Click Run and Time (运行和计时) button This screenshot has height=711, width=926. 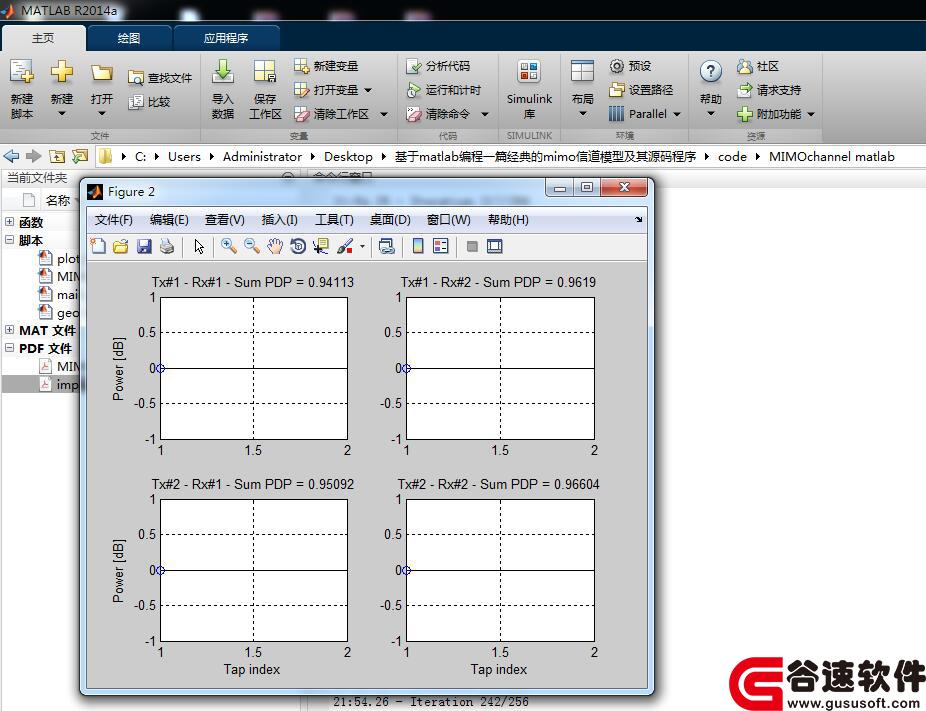point(444,90)
